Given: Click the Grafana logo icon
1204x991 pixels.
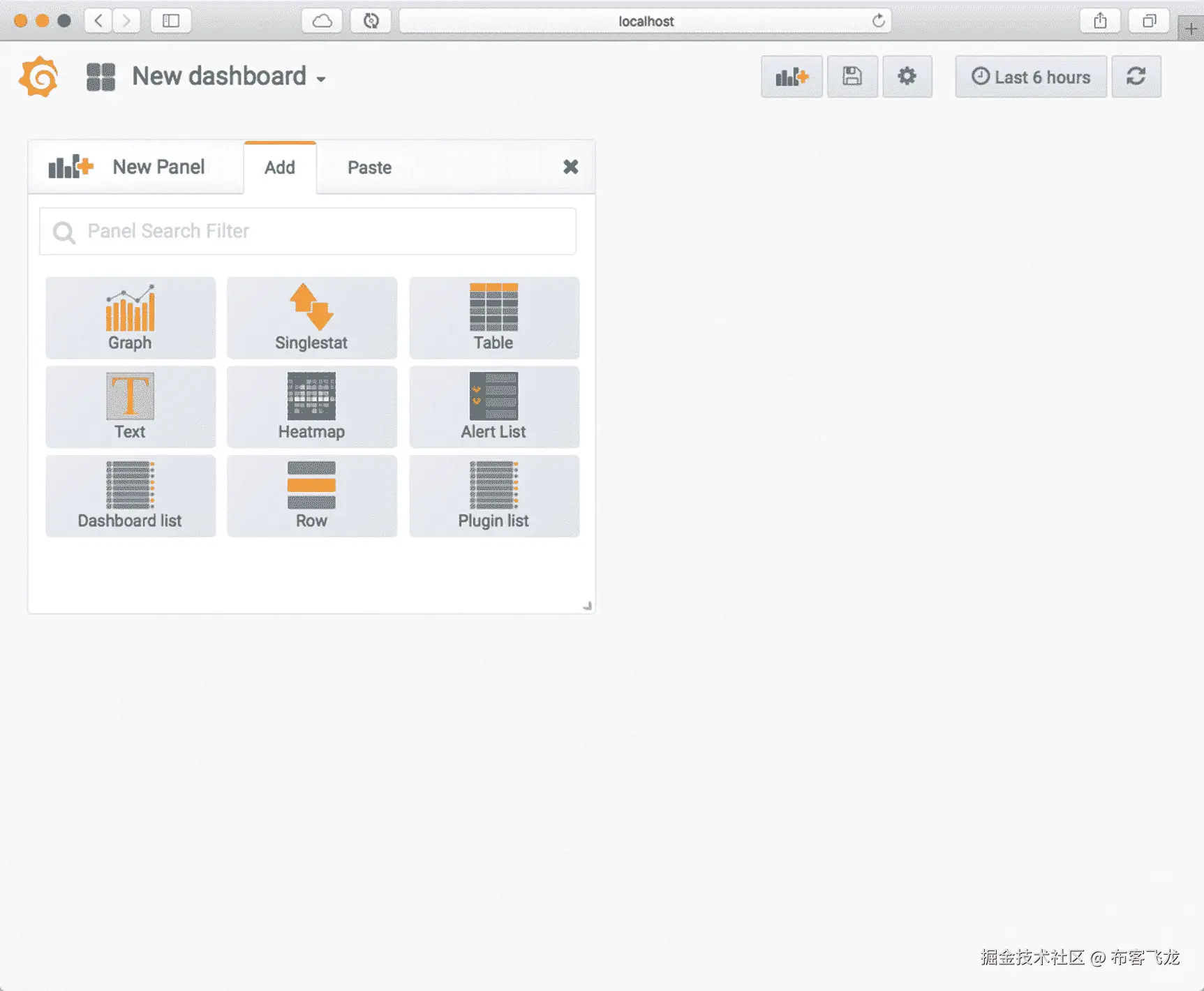Looking at the screenshot, I should tap(39, 77).
